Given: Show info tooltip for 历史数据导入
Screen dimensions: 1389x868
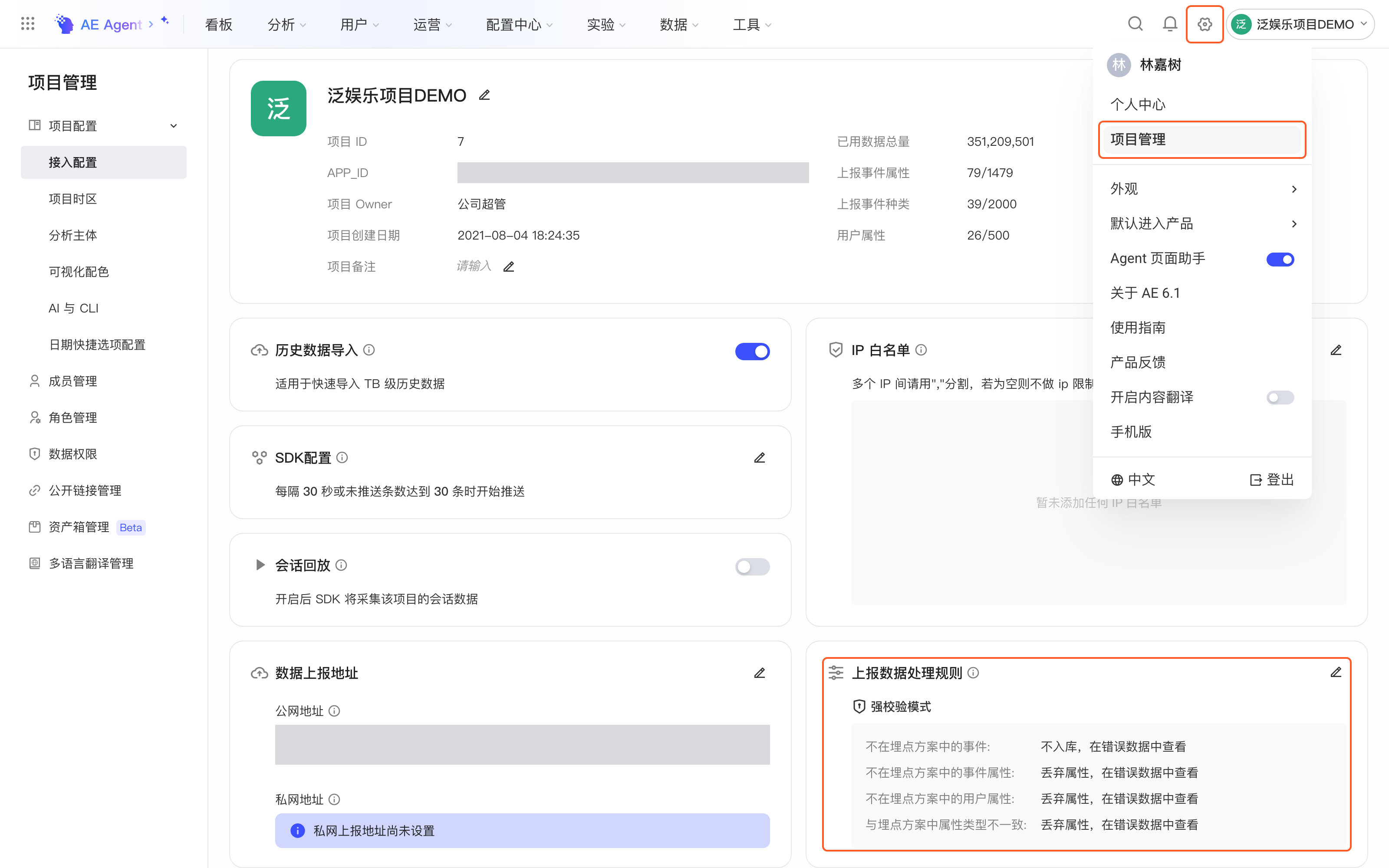Looking at the screenshot, I should [369, 350].
